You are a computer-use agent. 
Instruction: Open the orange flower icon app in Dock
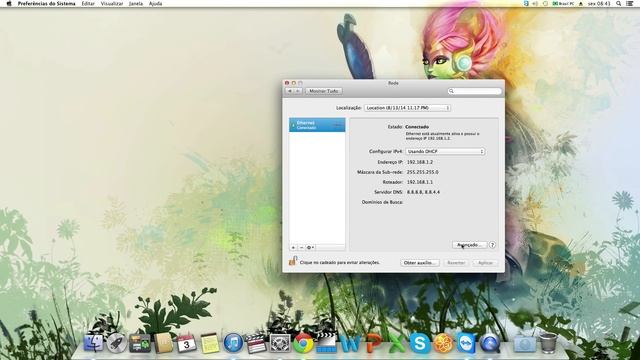click(443, 343)
